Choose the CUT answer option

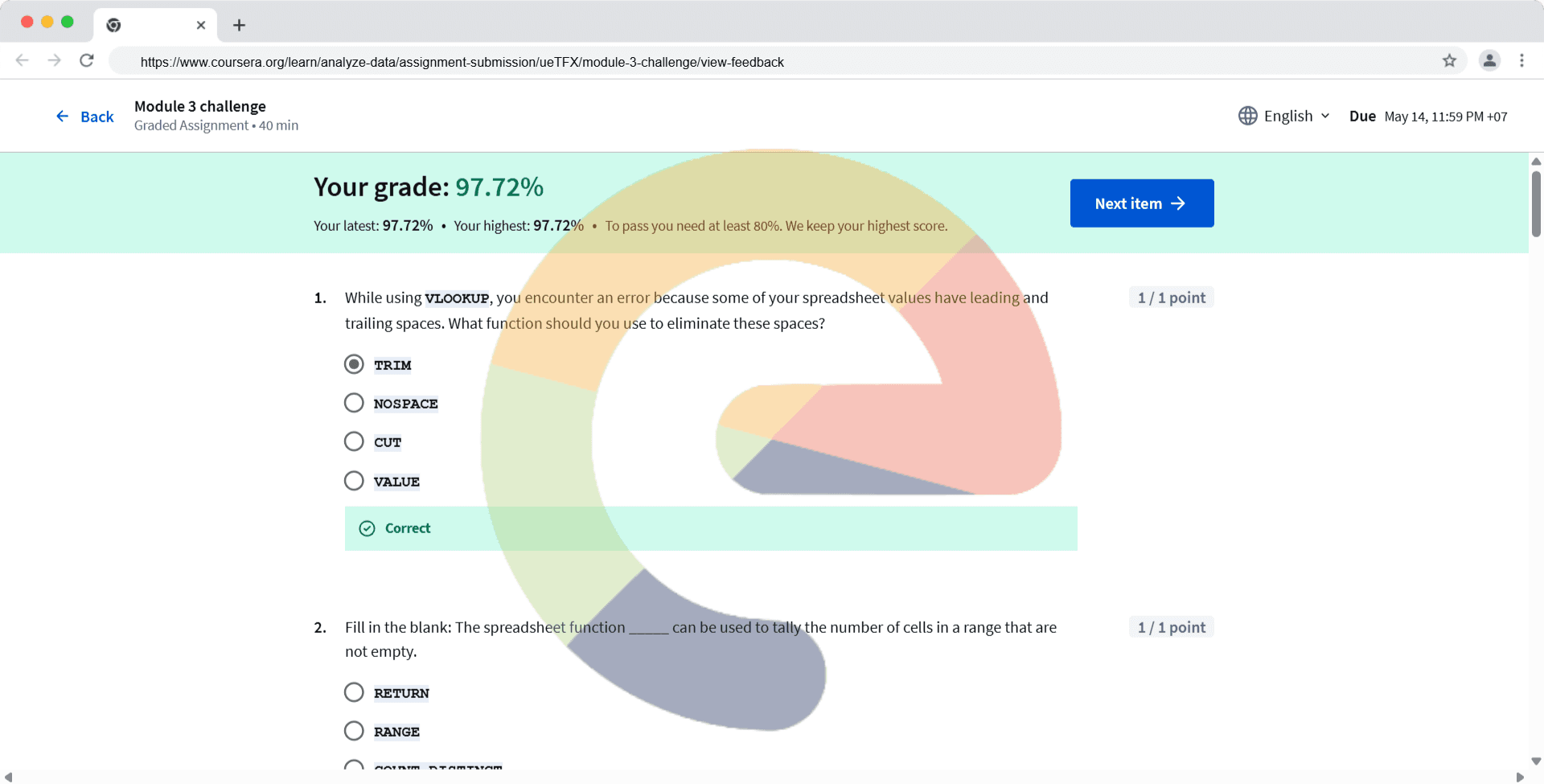(x=354, y=441)
